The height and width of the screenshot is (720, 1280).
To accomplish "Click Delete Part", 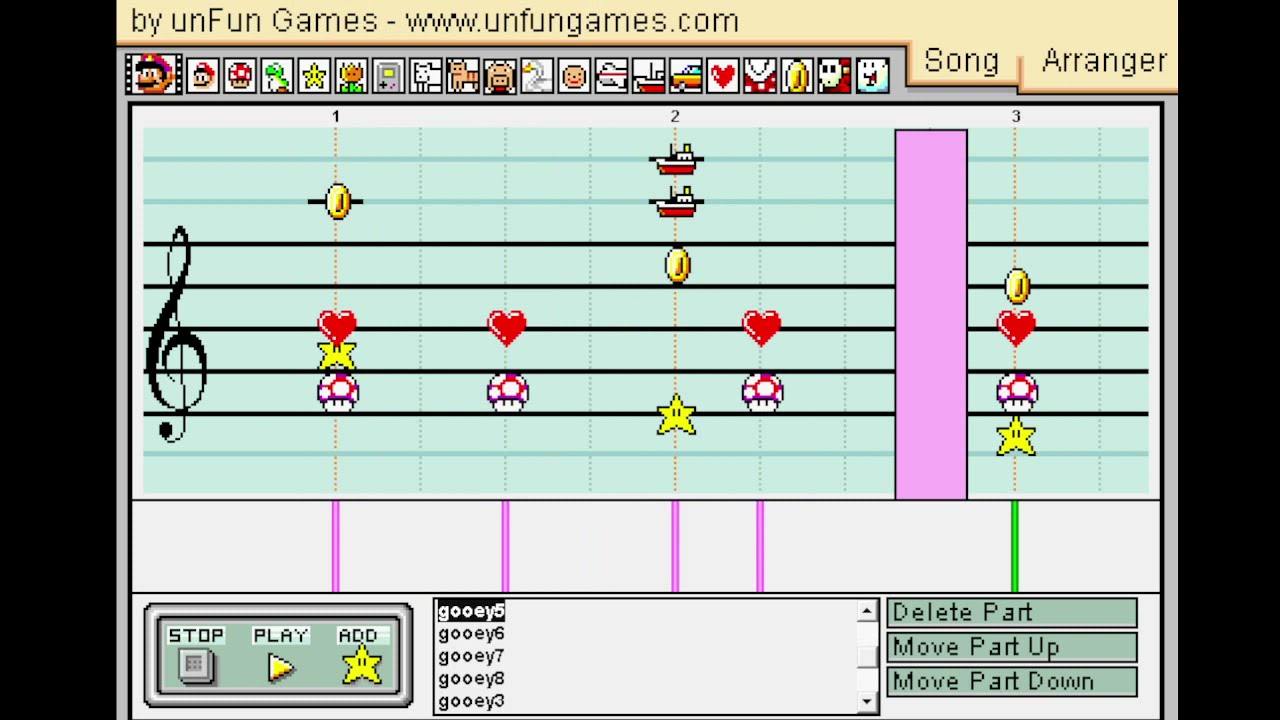I will point(1012,612).
